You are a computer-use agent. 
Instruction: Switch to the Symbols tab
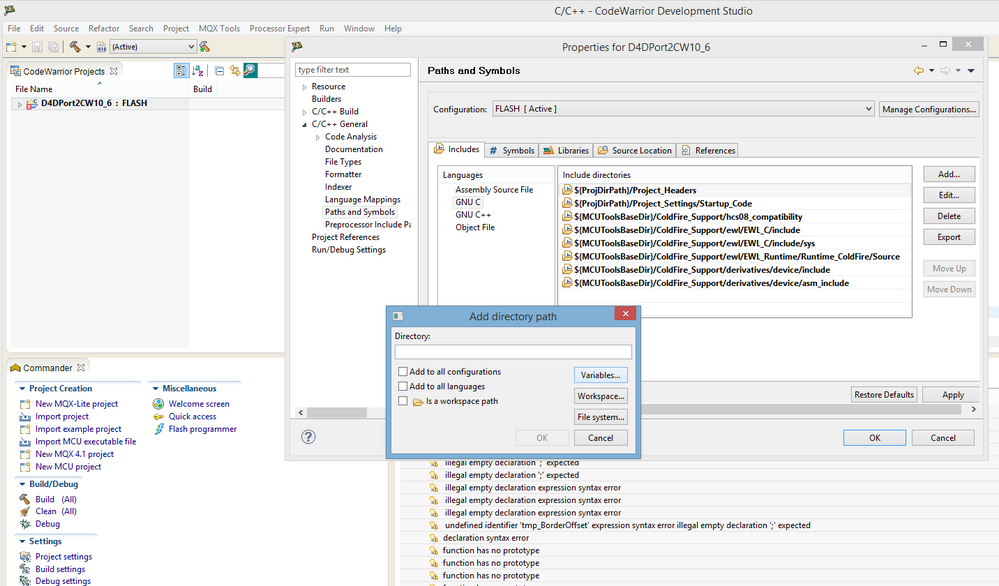512,150
